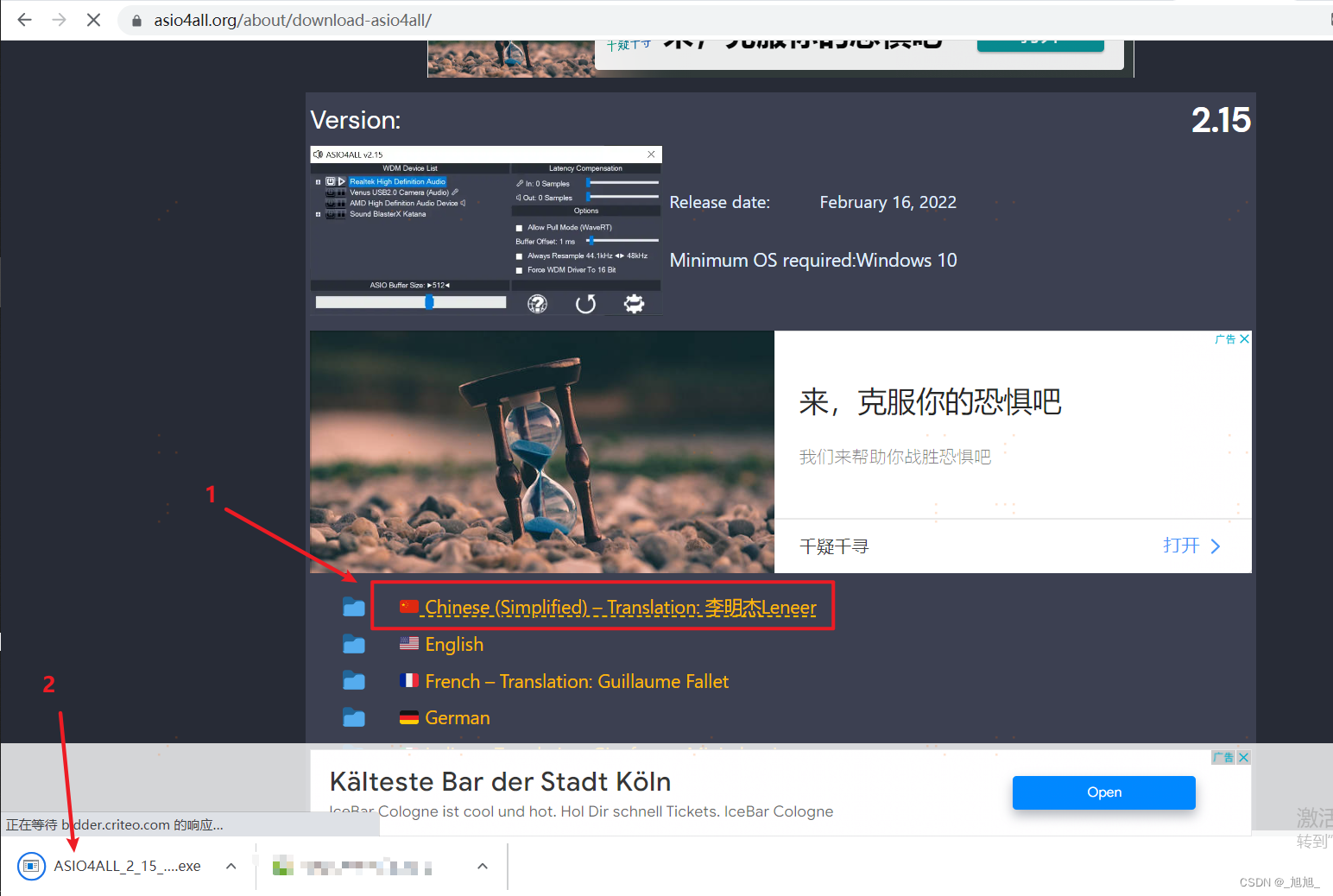Click the Kälteste Bar der Stadt Köln headline
This screenshot has height=896, width=1333.
click(500, 781)
